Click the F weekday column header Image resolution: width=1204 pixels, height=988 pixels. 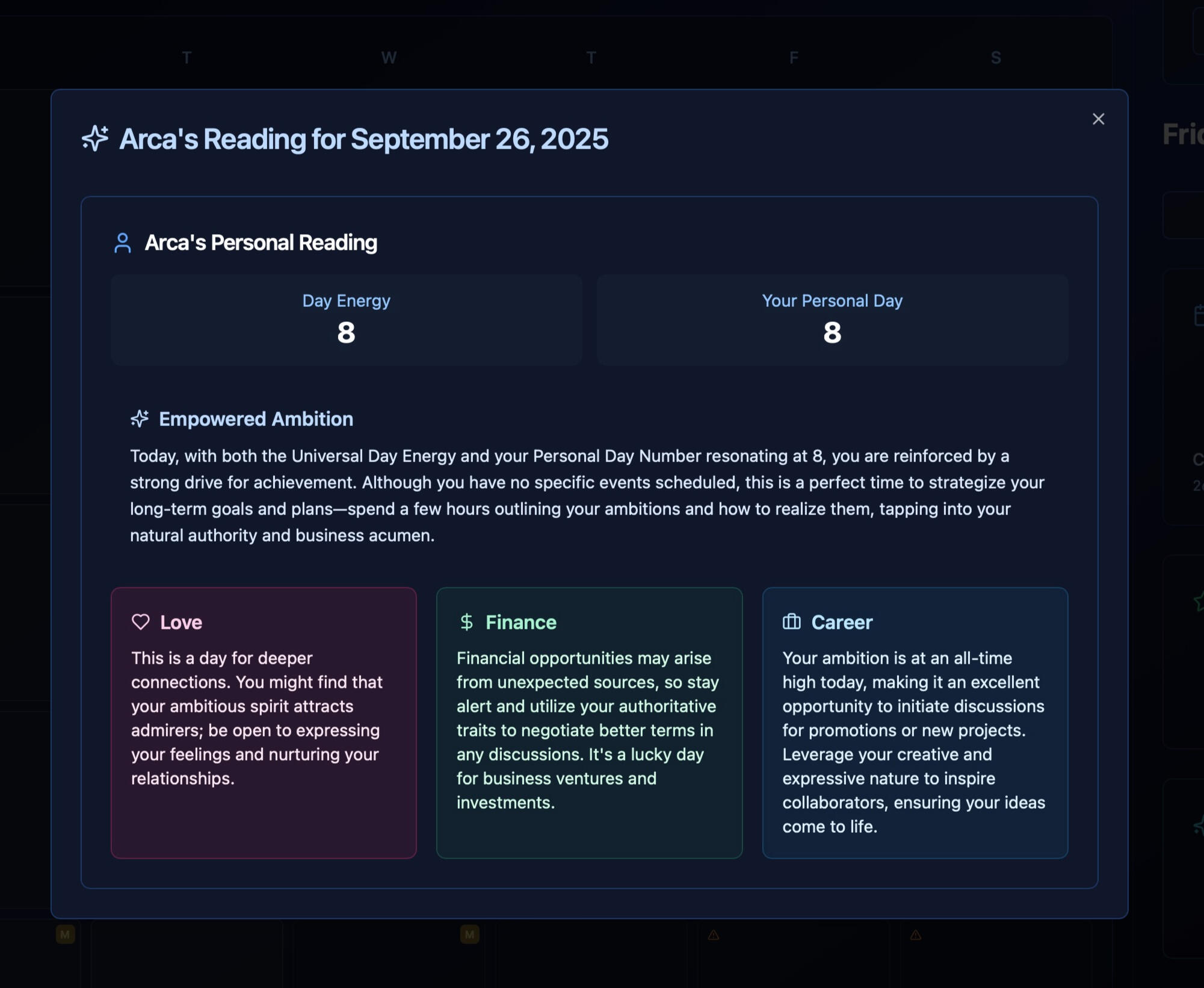[794, 58]
